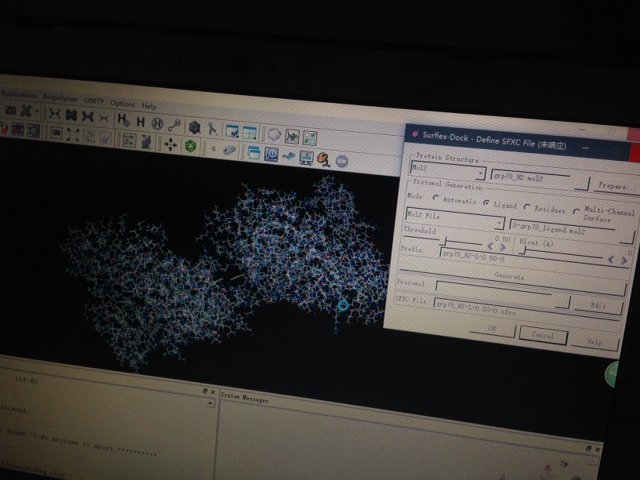
Task: Select the Automatic mode radio button
Action: (x=436, y=198)
